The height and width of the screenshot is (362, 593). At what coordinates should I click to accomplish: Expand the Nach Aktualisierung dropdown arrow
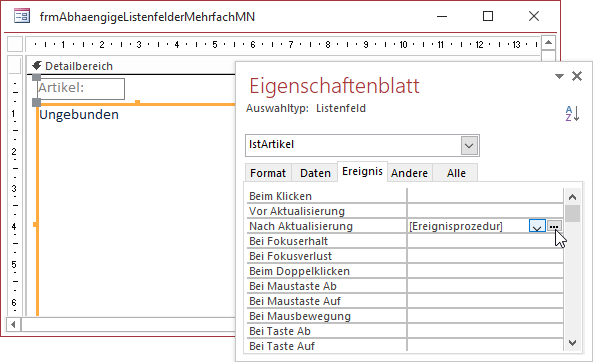[x=537, y=226]
